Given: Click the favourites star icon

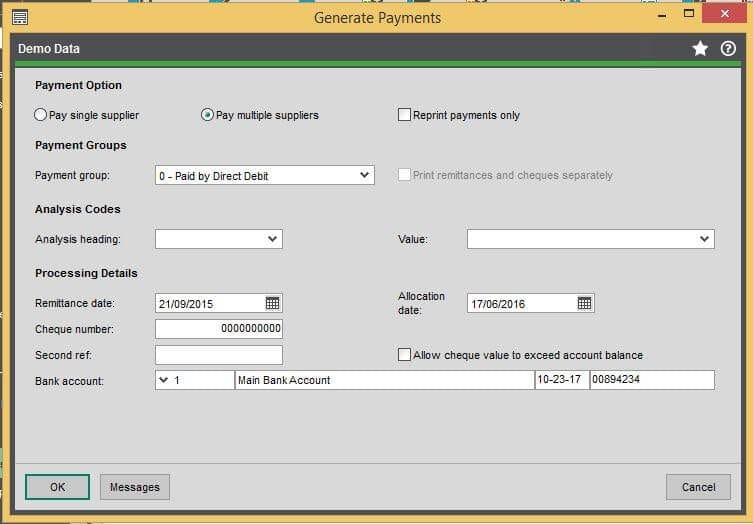Looking at the screenshot, I should click(x=700, y=49).
